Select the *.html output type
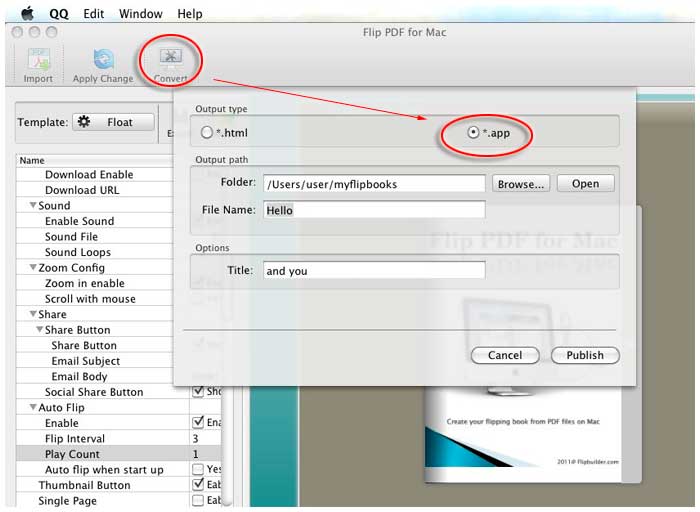The height and width of the screenshot is (512, 700). pos(206,133)
